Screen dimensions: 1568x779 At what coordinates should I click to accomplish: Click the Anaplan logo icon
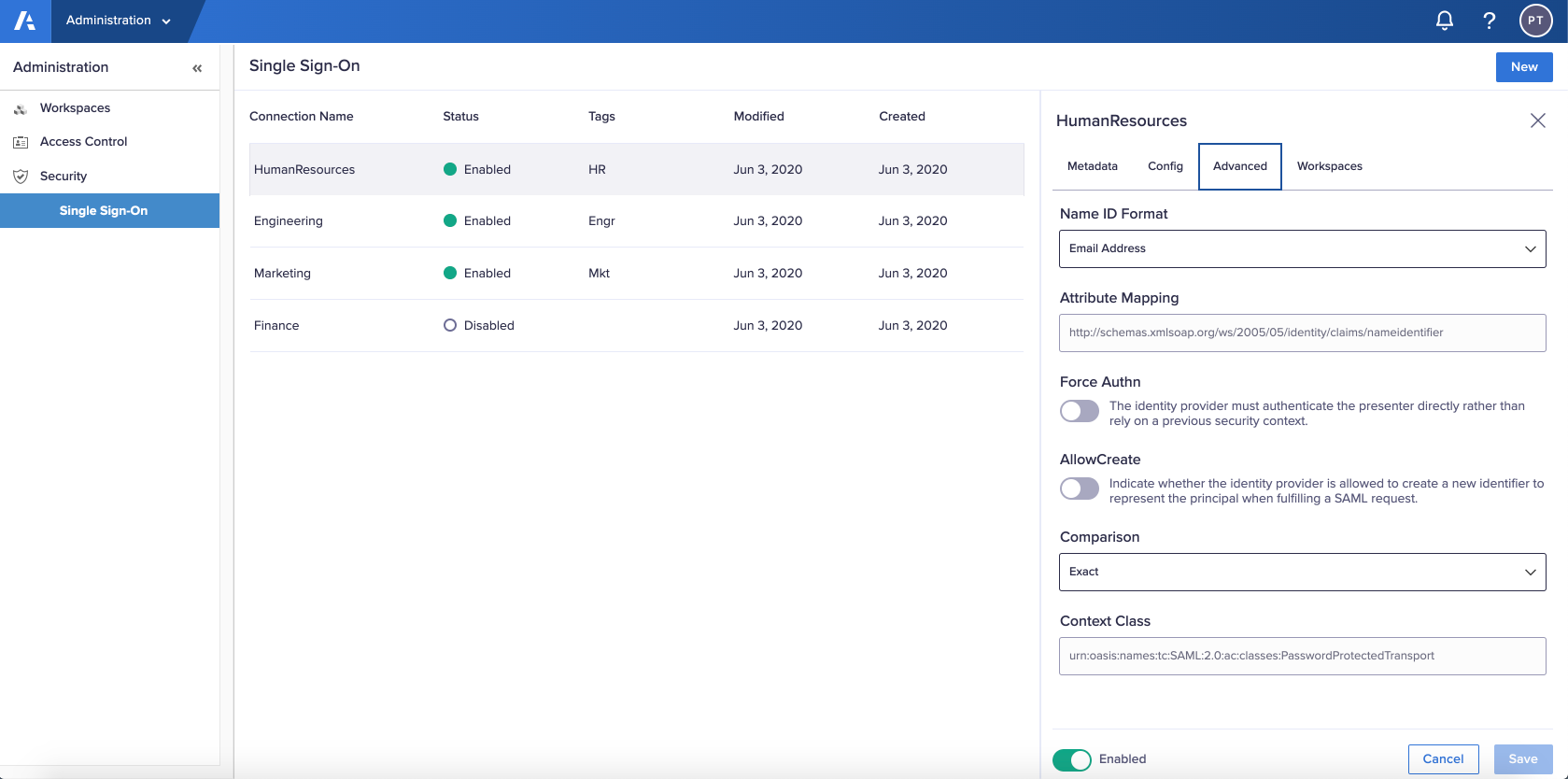coord(25,21)
